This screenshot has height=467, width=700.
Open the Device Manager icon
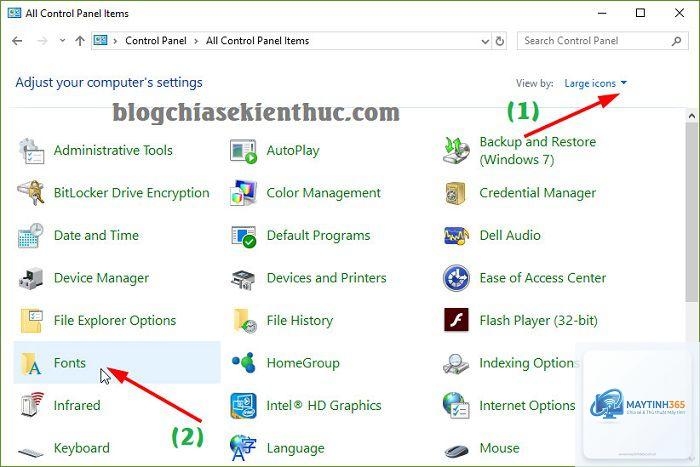click(x=31, y=278)
